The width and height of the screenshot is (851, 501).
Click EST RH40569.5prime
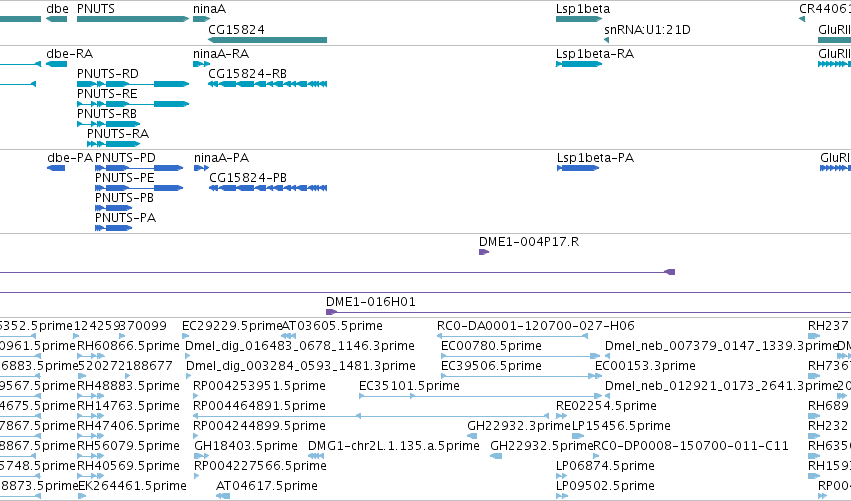[128, 466]
